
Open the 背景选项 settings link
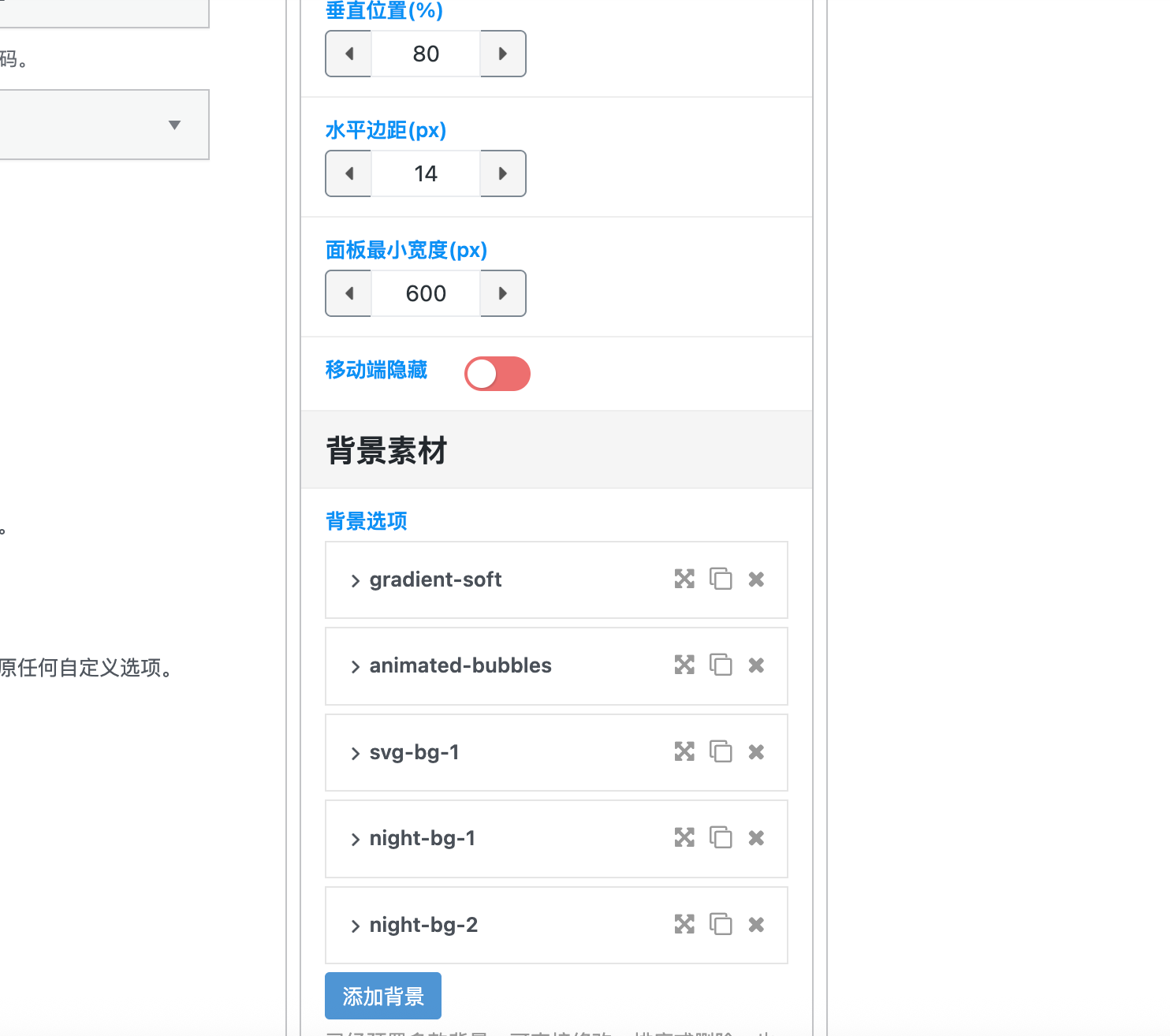(365, 521)
